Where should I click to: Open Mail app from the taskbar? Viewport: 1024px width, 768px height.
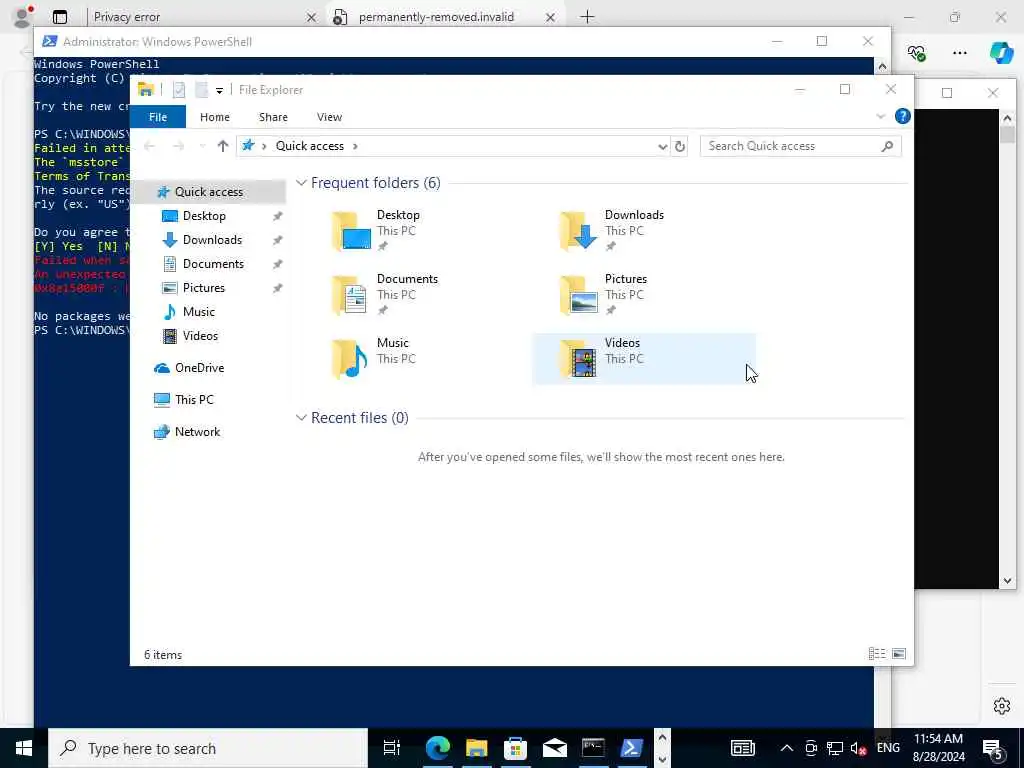pyautogui.click(x=554, y=748)
